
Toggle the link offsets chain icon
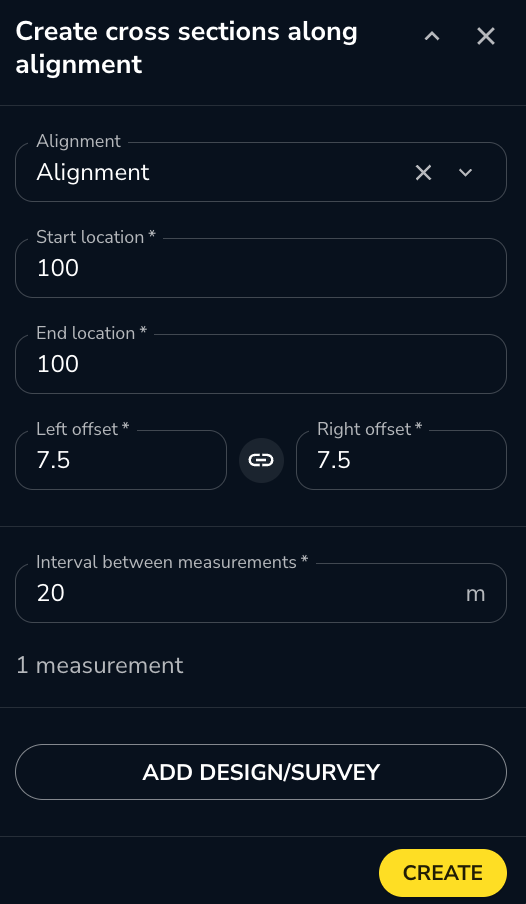click(261, 460)
